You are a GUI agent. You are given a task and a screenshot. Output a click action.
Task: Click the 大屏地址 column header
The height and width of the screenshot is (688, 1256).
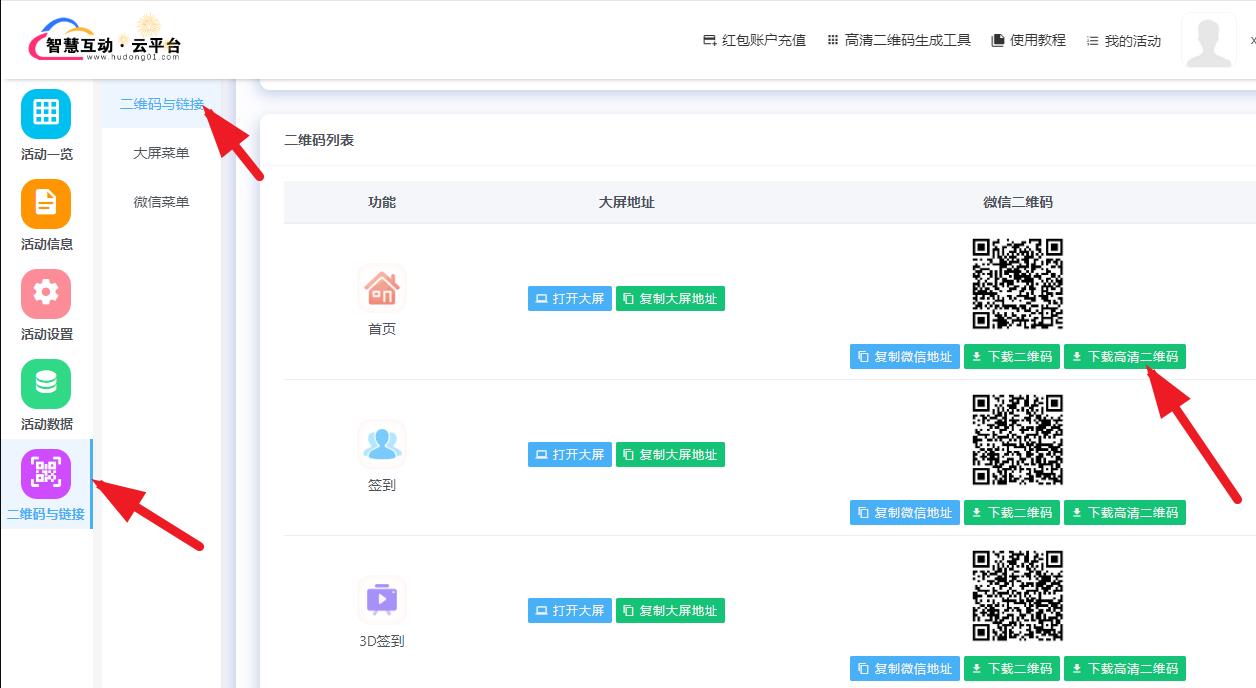coord(627,202)
